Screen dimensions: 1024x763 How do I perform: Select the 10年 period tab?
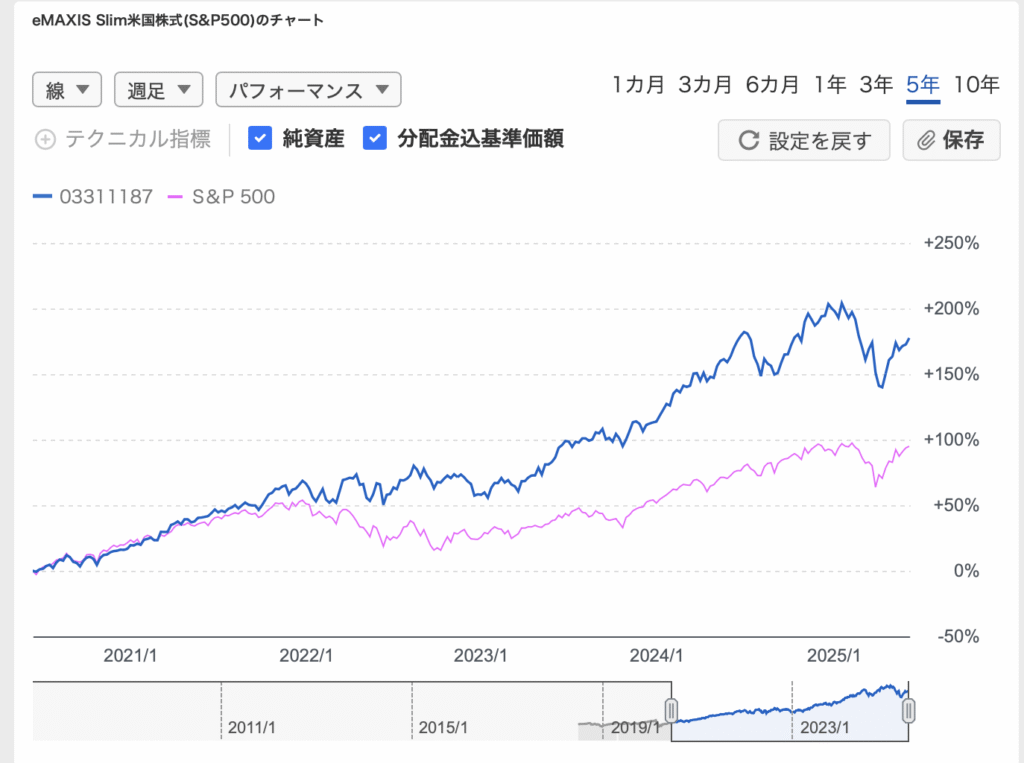click(976, 85)
